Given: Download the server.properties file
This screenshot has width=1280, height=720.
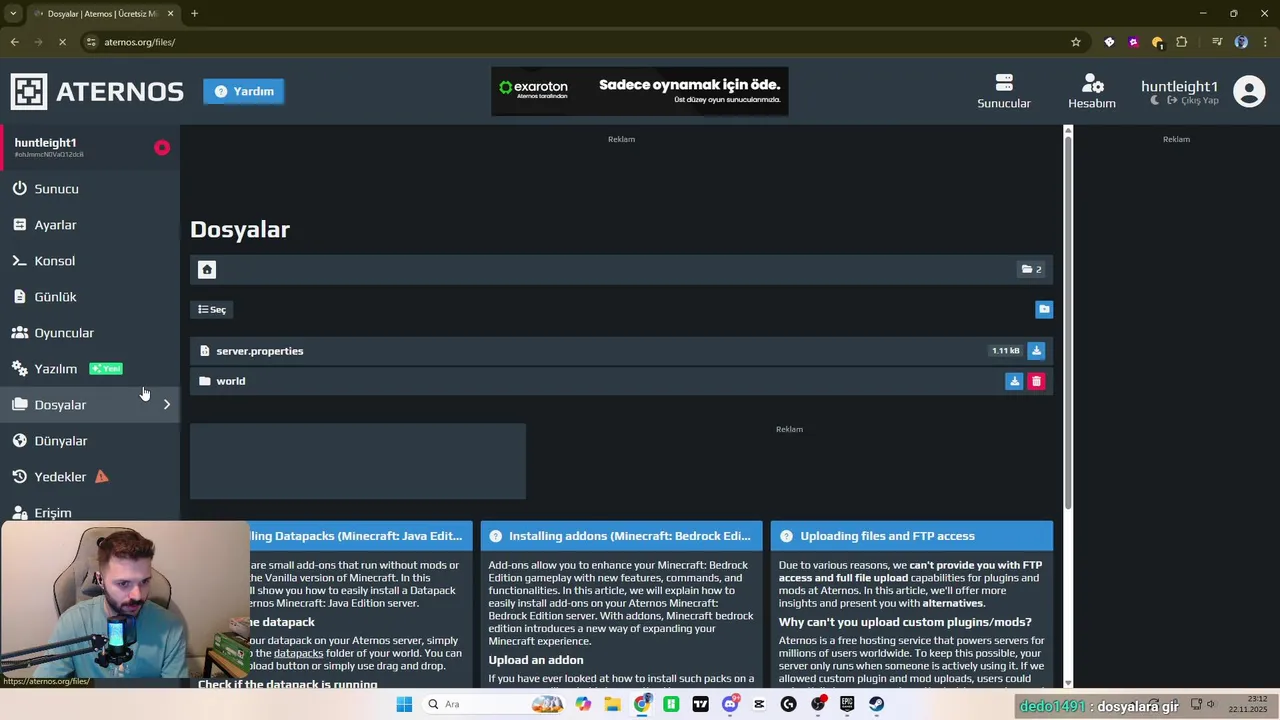Looking at the screenshot, I should click(x=1036, y=351).
